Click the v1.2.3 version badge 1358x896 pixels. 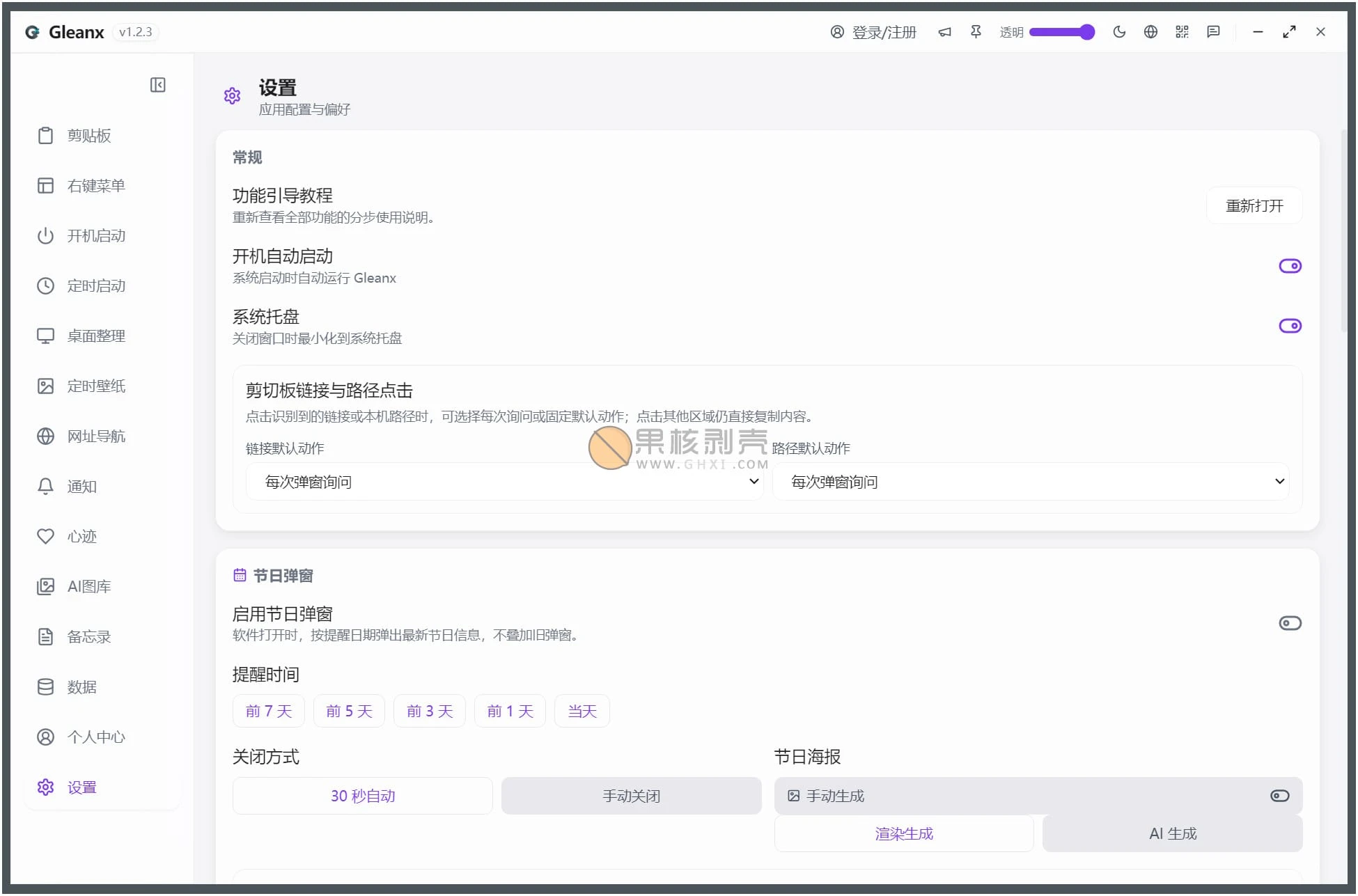136,32
